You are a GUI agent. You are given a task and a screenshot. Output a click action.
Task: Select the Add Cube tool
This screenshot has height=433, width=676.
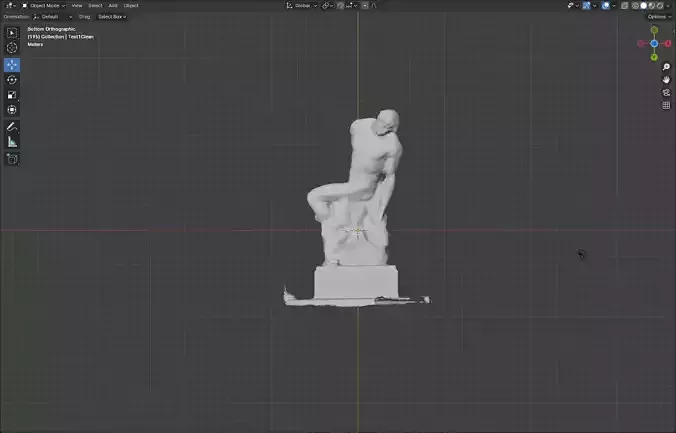click(x=12, y=159)
